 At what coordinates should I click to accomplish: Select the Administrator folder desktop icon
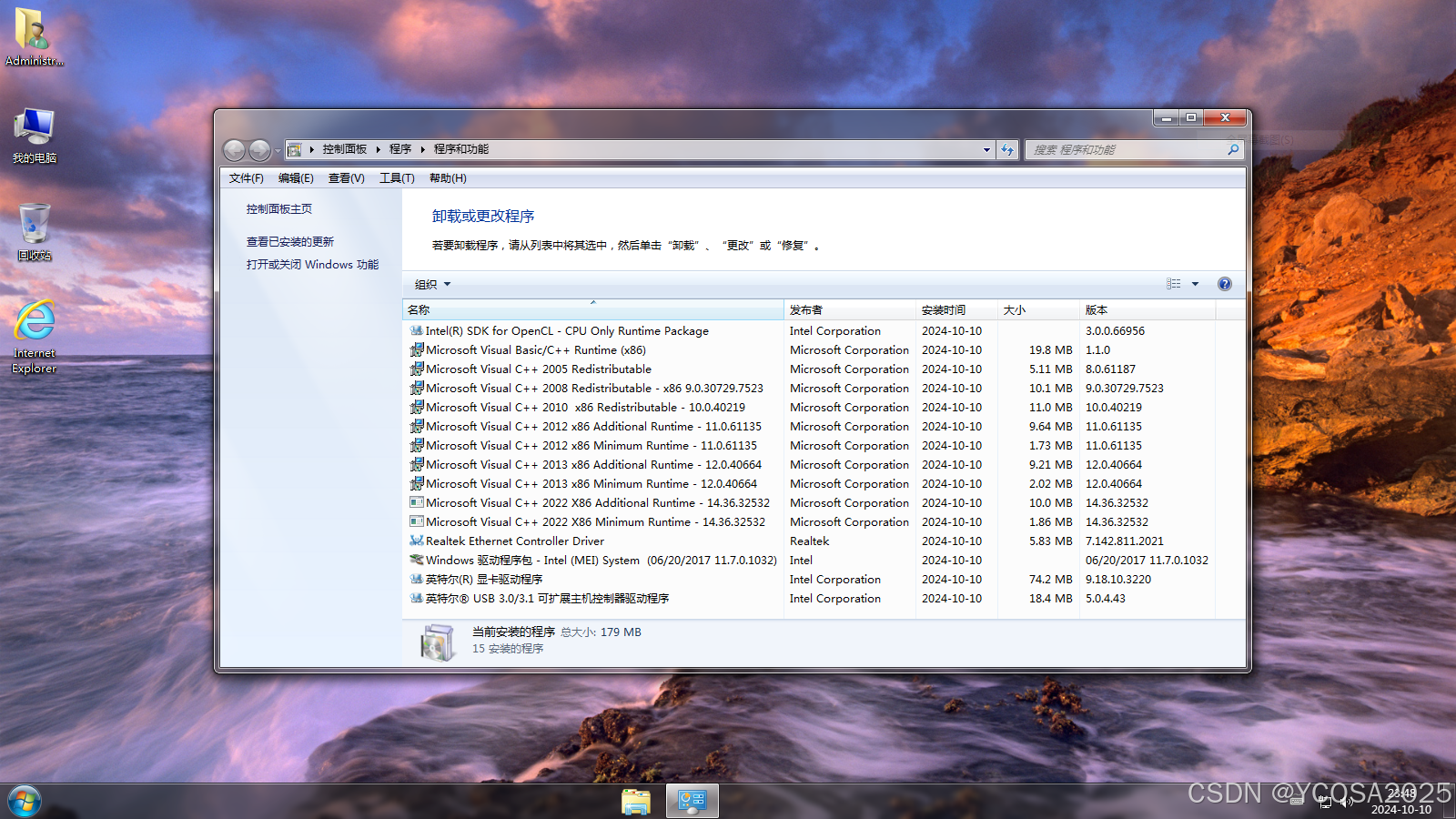[34, 36]
